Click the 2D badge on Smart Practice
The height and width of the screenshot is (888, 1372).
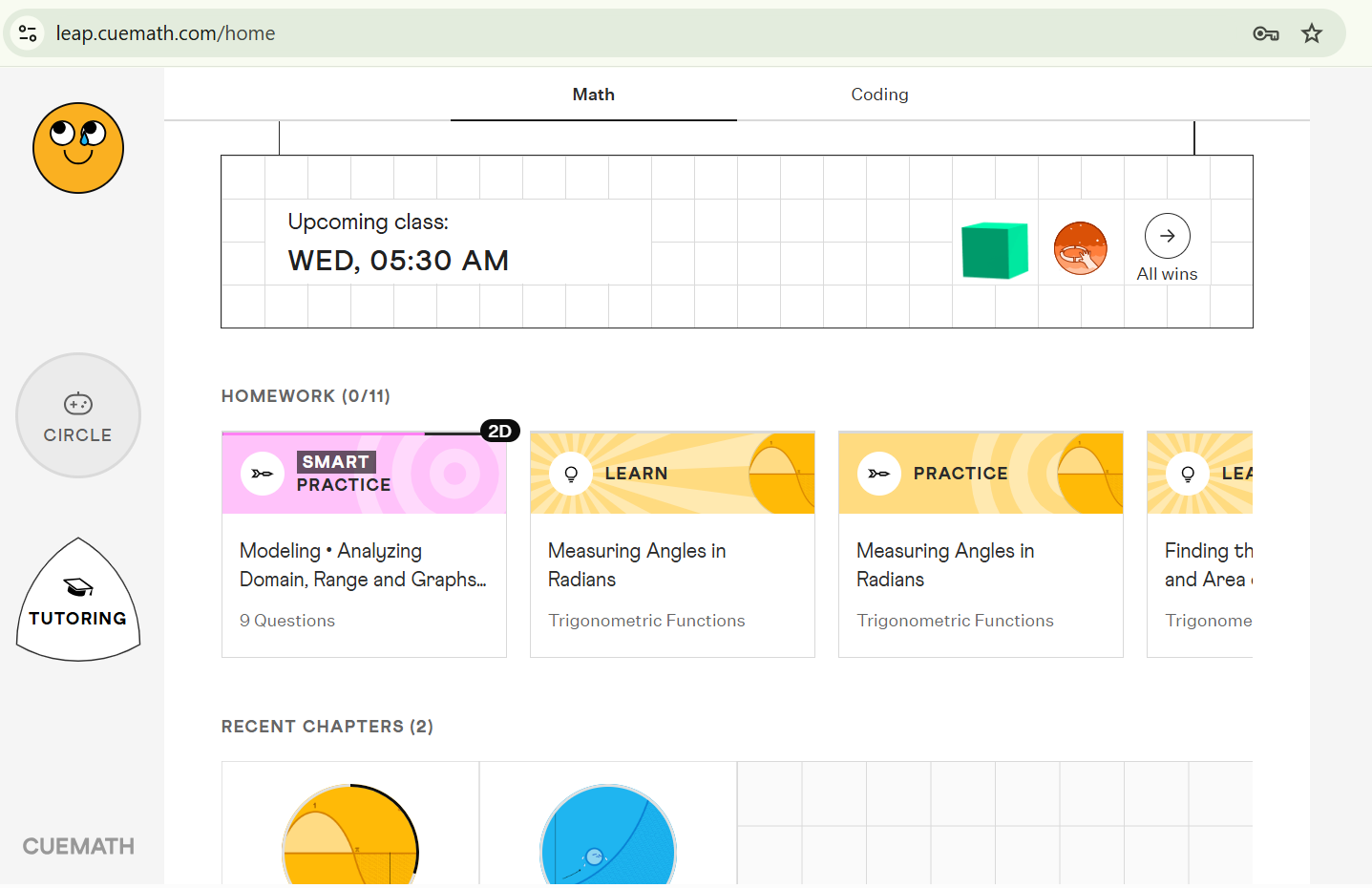[x=500, y=431]
